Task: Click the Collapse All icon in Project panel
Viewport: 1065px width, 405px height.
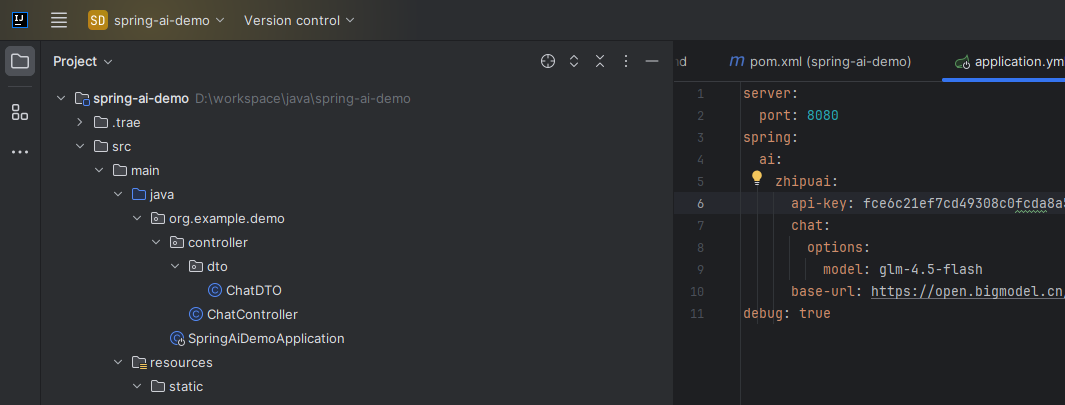Action: pyautogui.click(x=600, y=61)
